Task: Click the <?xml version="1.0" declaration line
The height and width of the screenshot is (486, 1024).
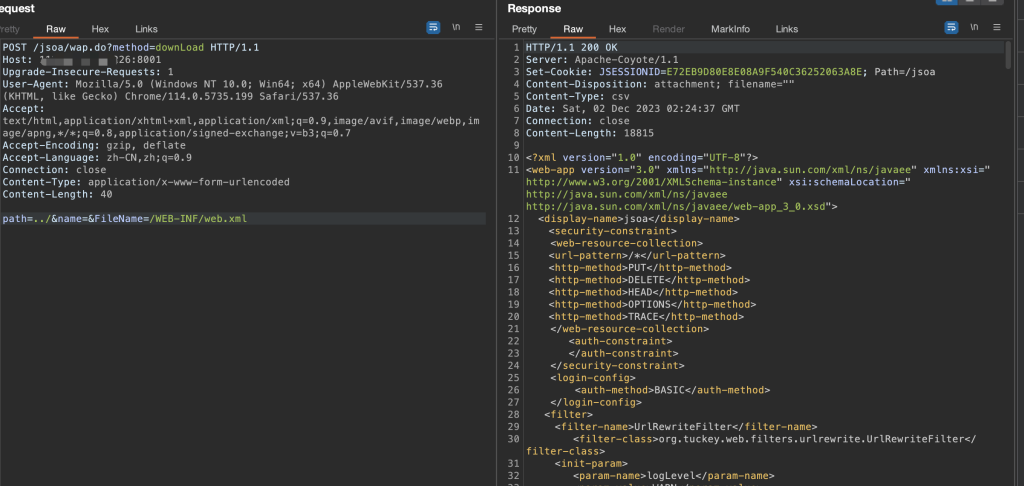Action: (642, 157)
